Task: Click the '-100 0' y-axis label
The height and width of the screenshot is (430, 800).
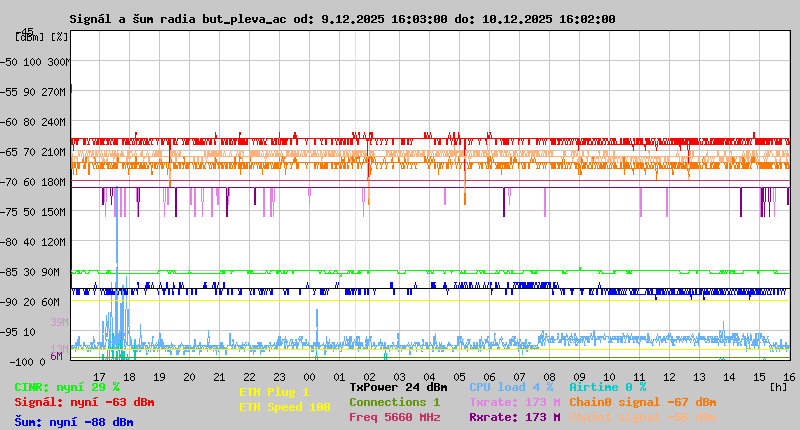Action: [x=28, y=362]
